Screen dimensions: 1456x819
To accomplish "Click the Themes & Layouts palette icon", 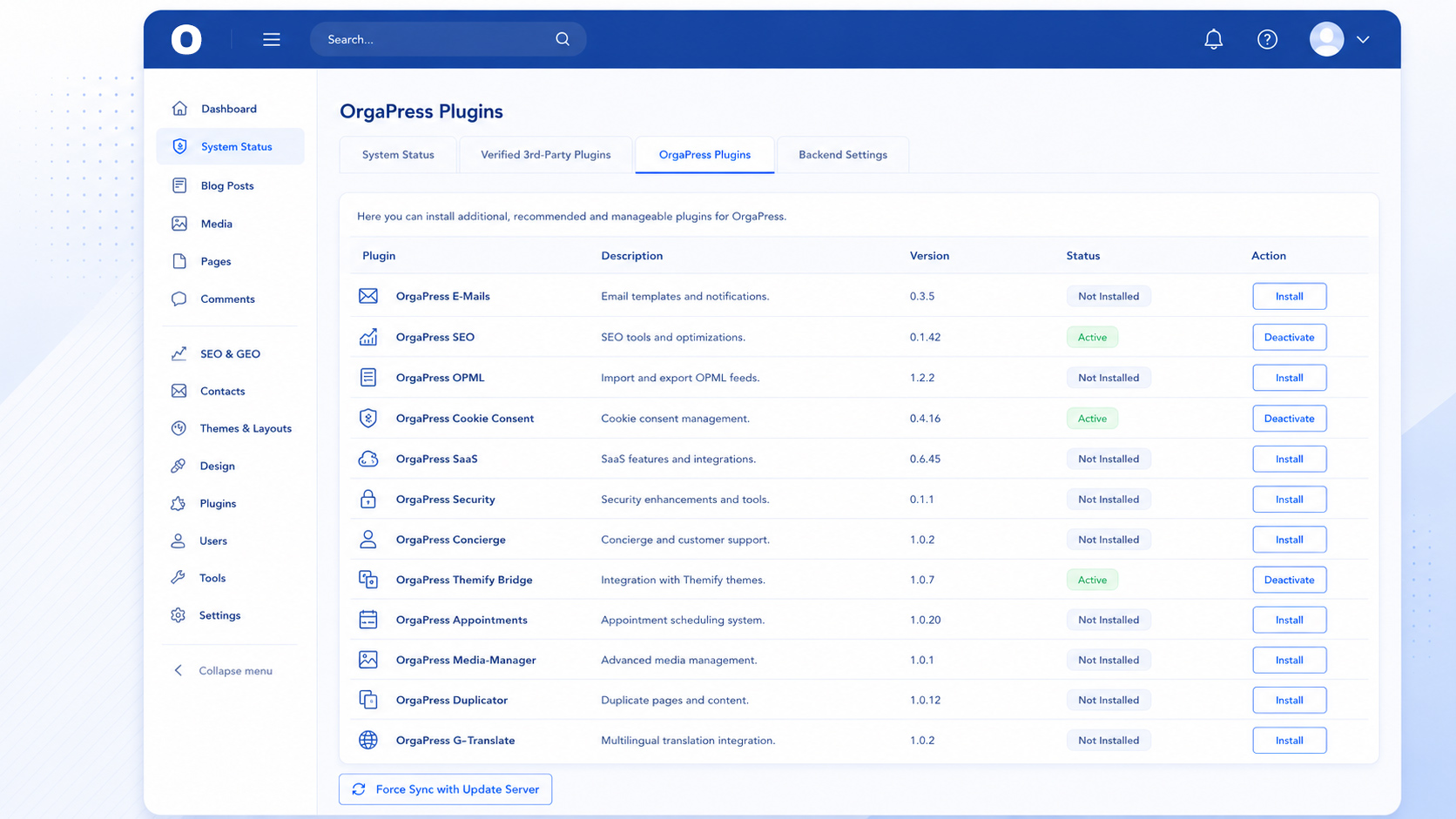I will click(179, 428).
